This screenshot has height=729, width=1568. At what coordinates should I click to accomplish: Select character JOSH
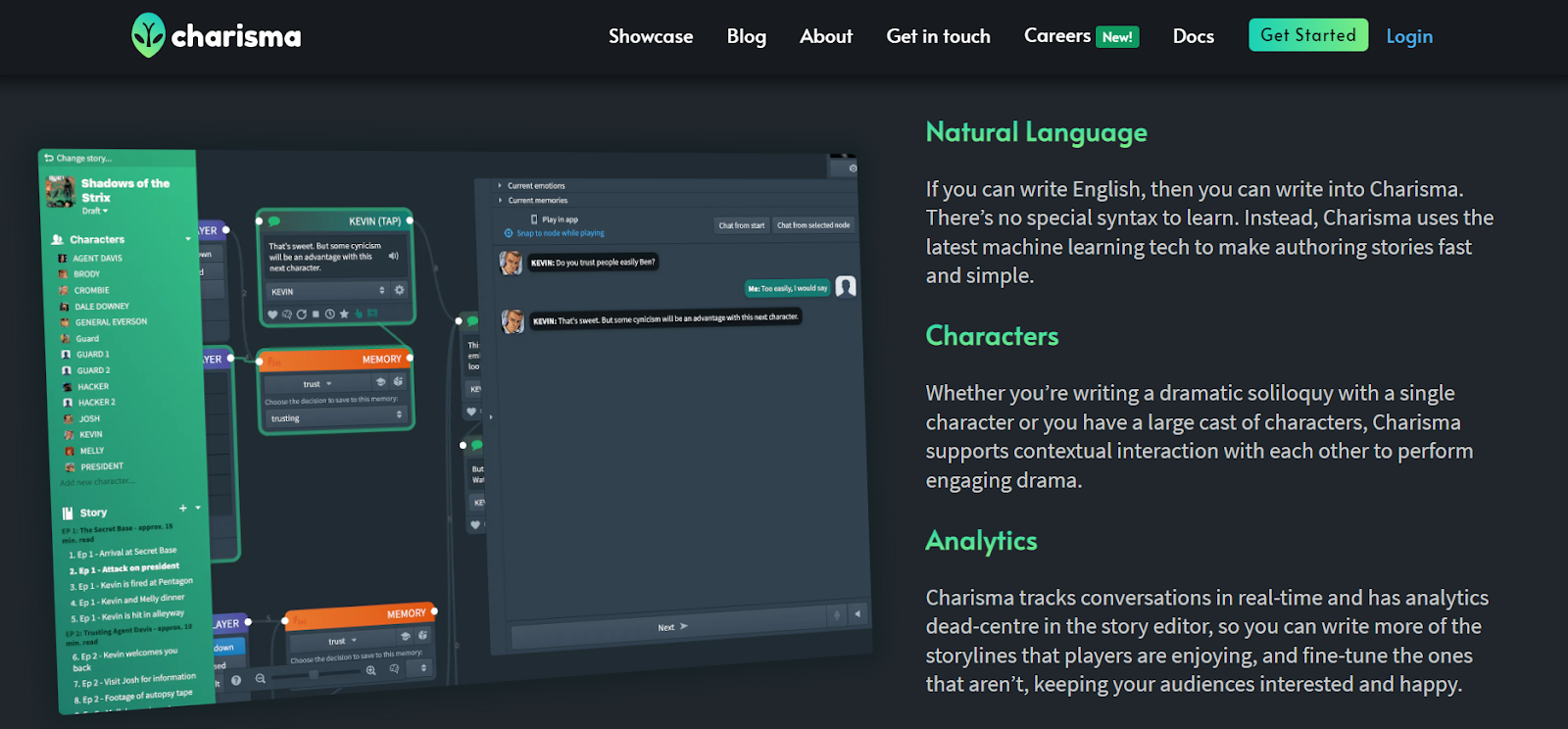(82, 418)
